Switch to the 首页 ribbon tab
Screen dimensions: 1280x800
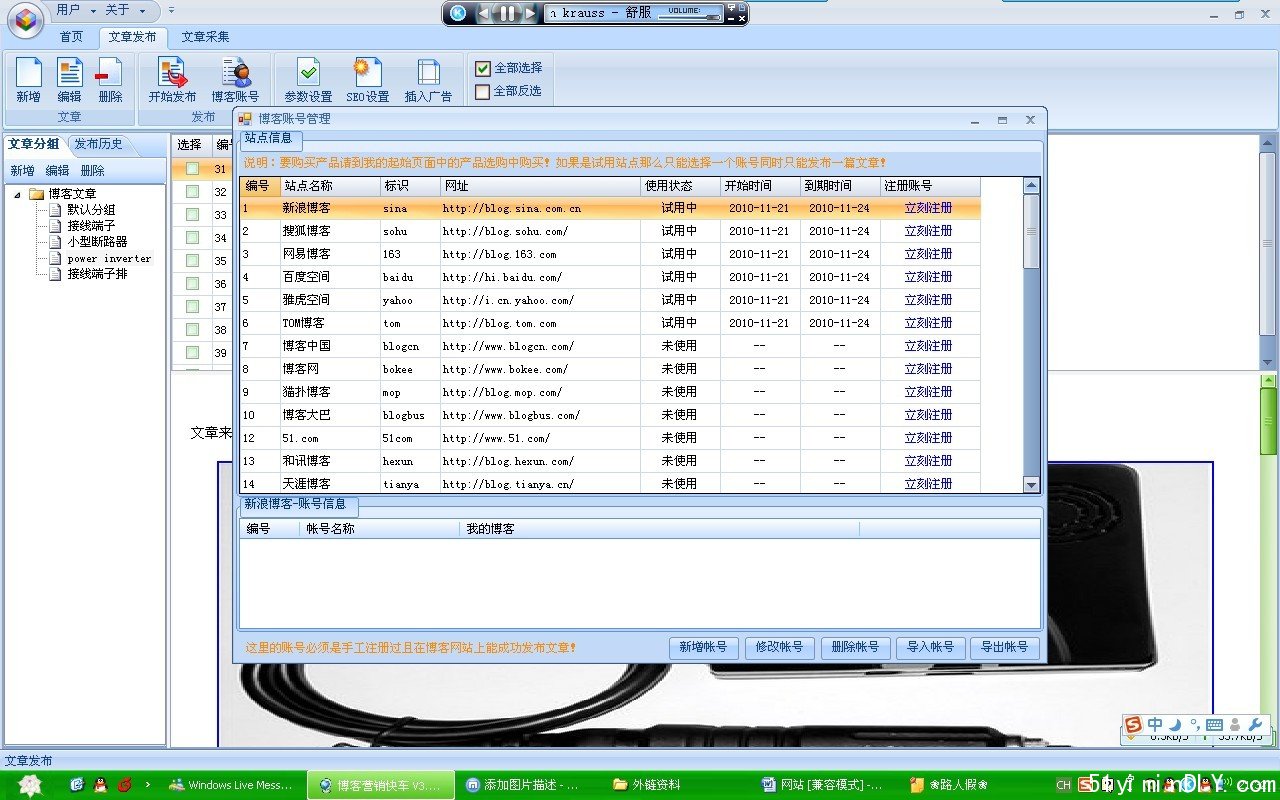pyautogui.click(x=71, y=37)
